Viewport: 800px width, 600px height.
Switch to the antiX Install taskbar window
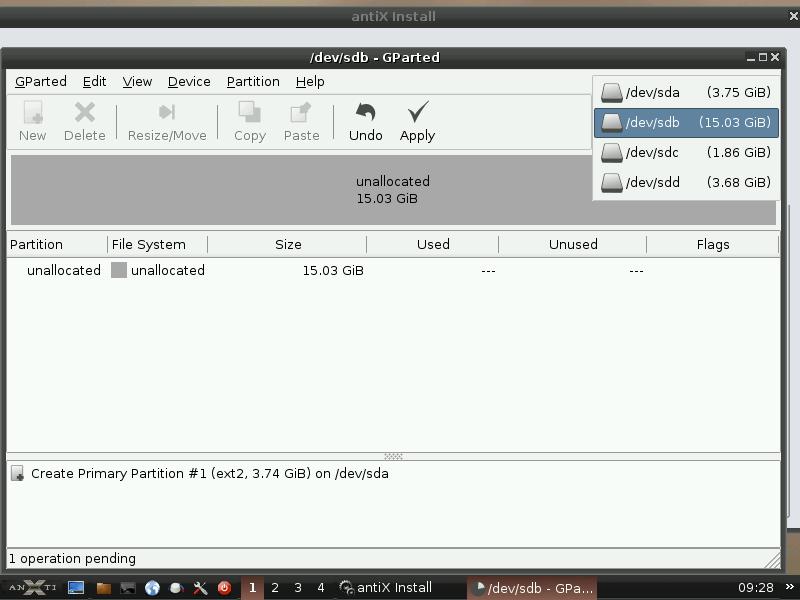(386, 588)
